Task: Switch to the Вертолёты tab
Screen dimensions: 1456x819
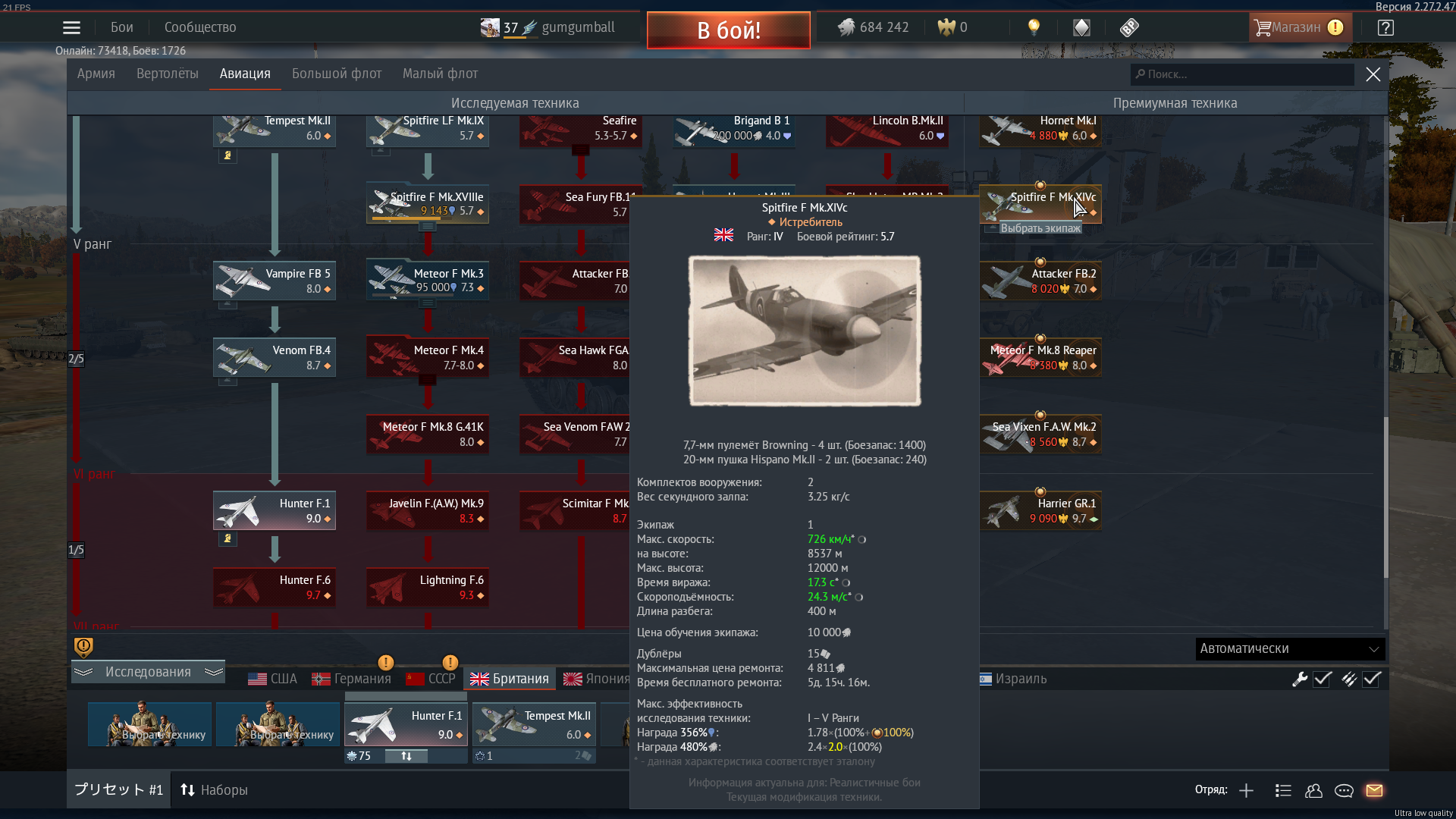Action: click(168, 74)
